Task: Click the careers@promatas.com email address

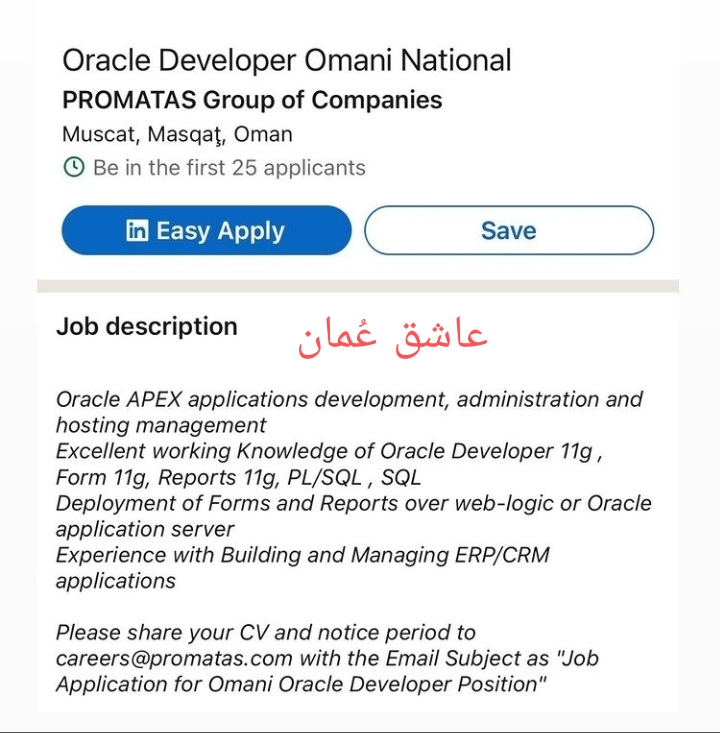Action: (x=174, y=658)
